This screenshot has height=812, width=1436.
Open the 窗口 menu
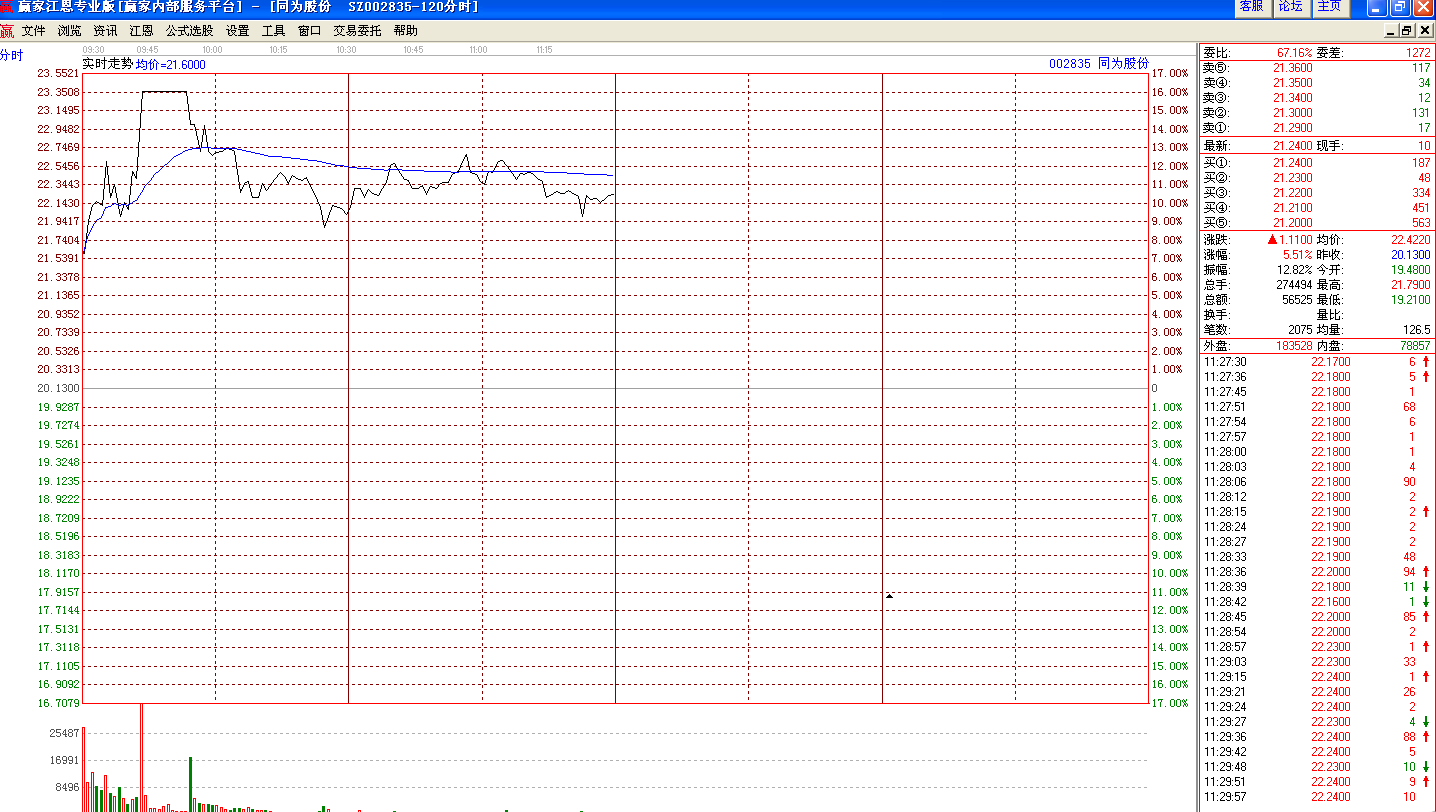[310, 31]
